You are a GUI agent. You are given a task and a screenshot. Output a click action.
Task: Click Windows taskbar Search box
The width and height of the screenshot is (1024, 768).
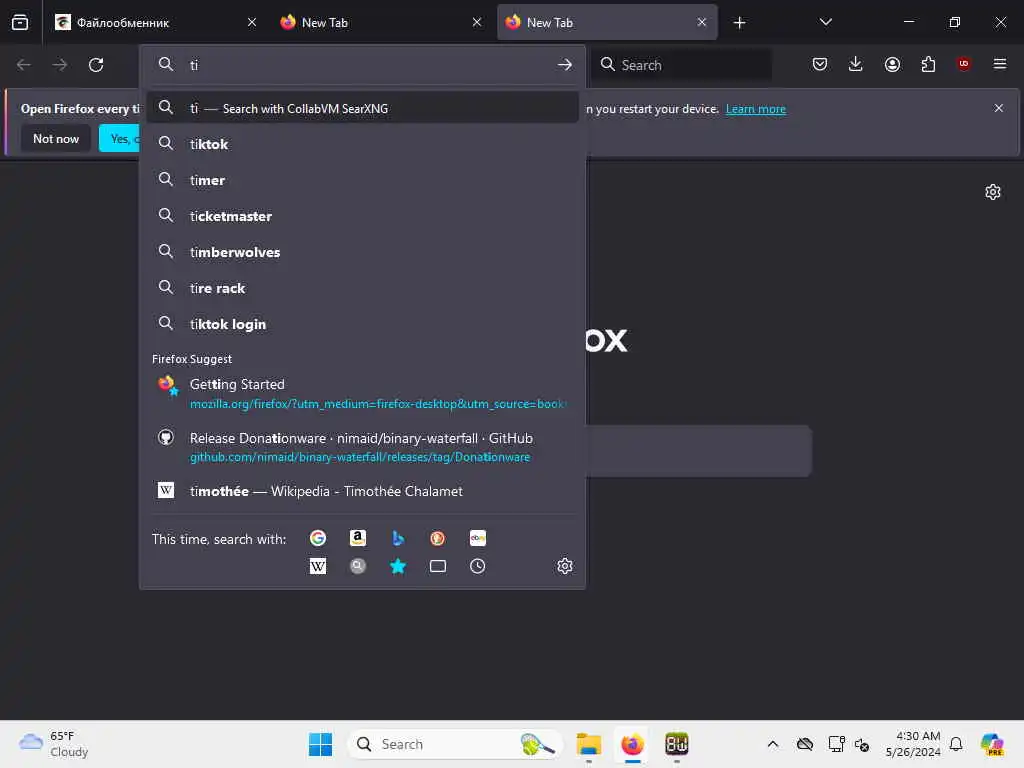pos(455,744)
